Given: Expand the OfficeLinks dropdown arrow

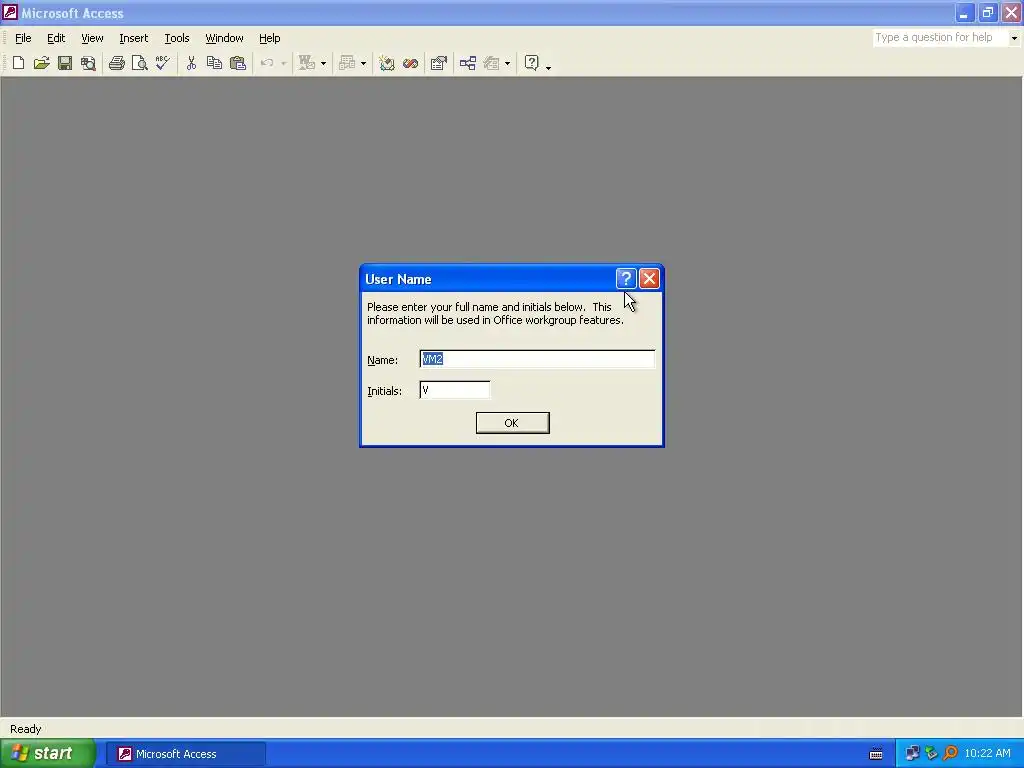Looking at the screenshot, I should coord(323,63).
